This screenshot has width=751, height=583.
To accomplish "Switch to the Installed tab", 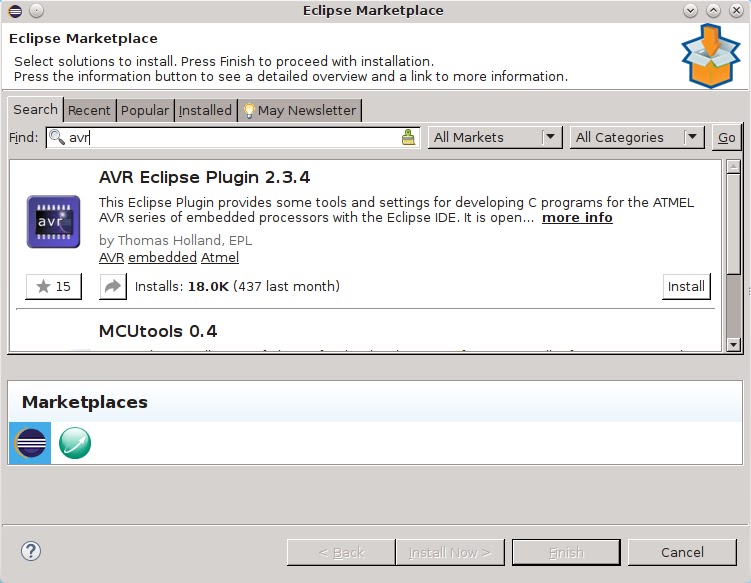I will pos(205,111).
